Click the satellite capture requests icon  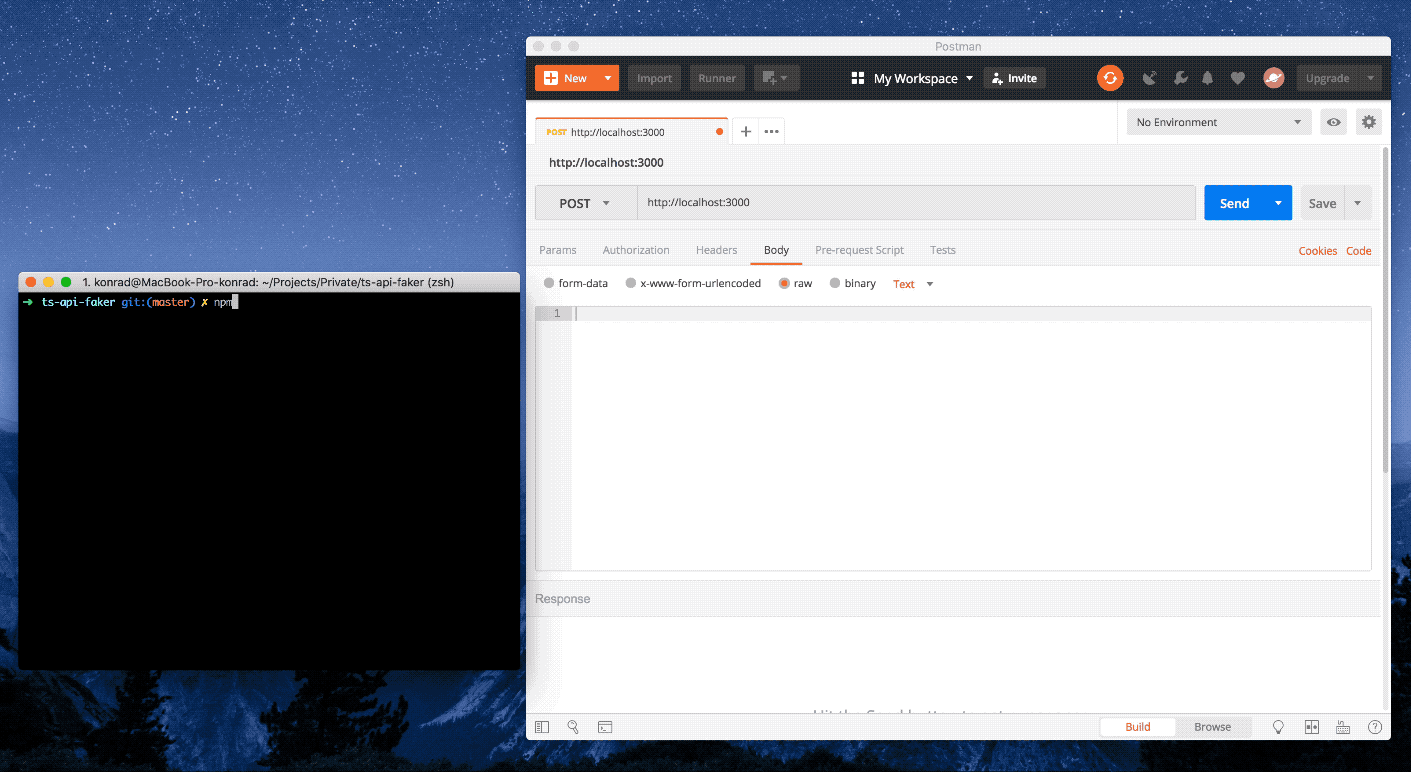[x=1150, y=78]
